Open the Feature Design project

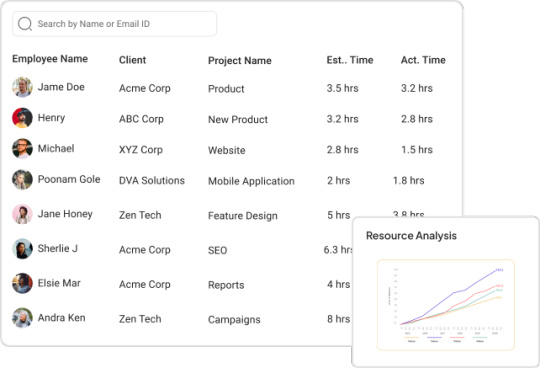[x=243, y=216]
